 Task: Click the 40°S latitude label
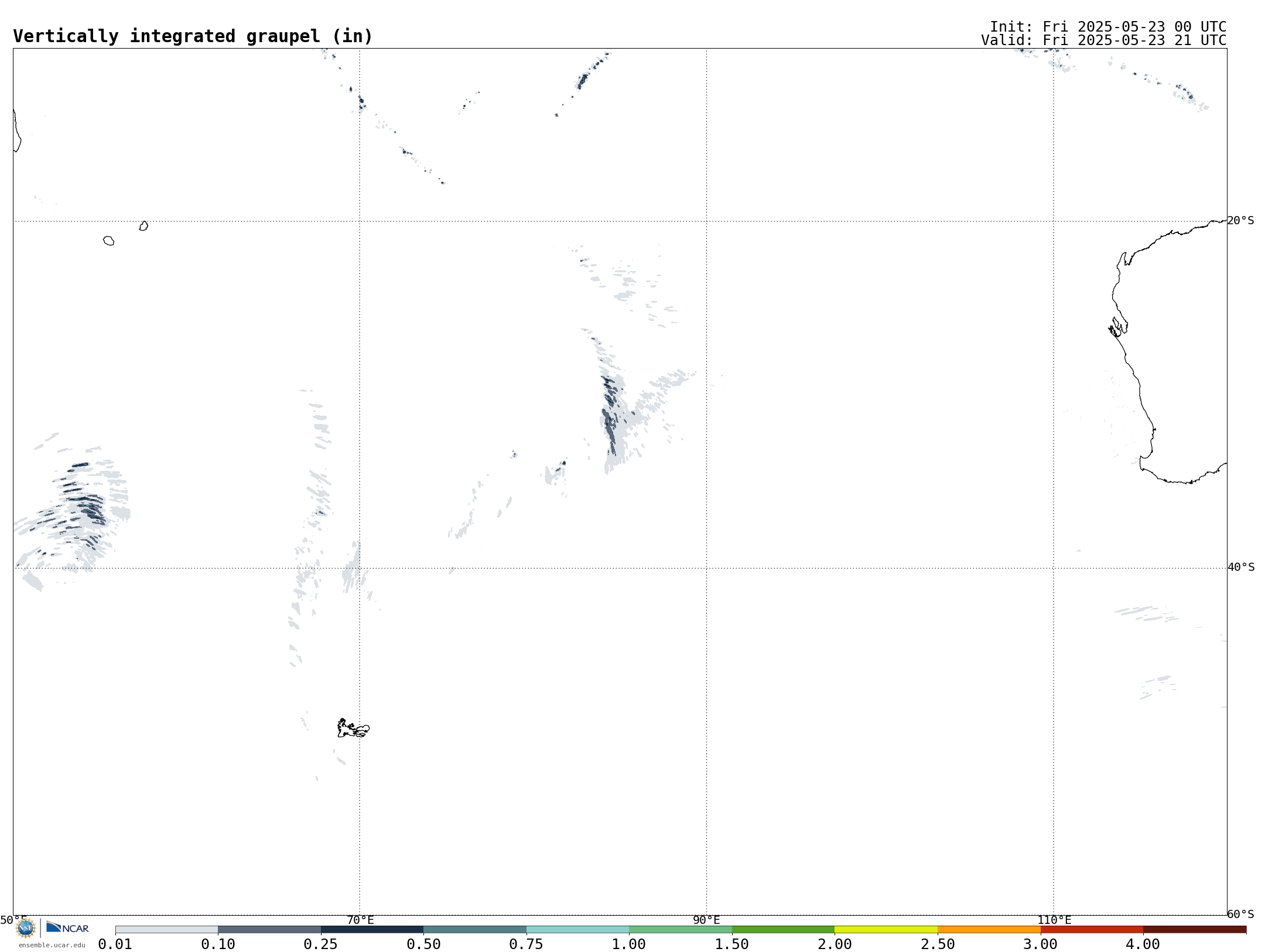point(1240,567)
